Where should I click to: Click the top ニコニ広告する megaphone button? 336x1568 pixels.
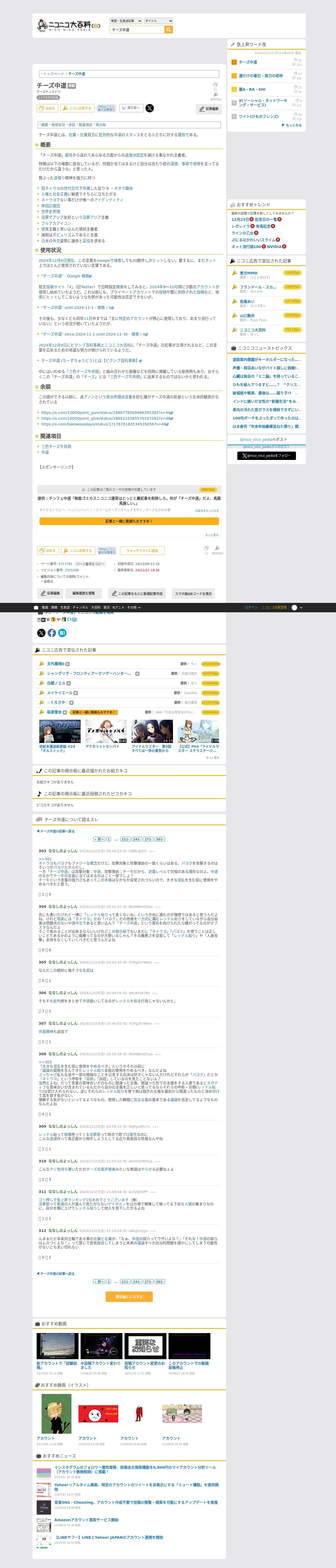[77, 108]
